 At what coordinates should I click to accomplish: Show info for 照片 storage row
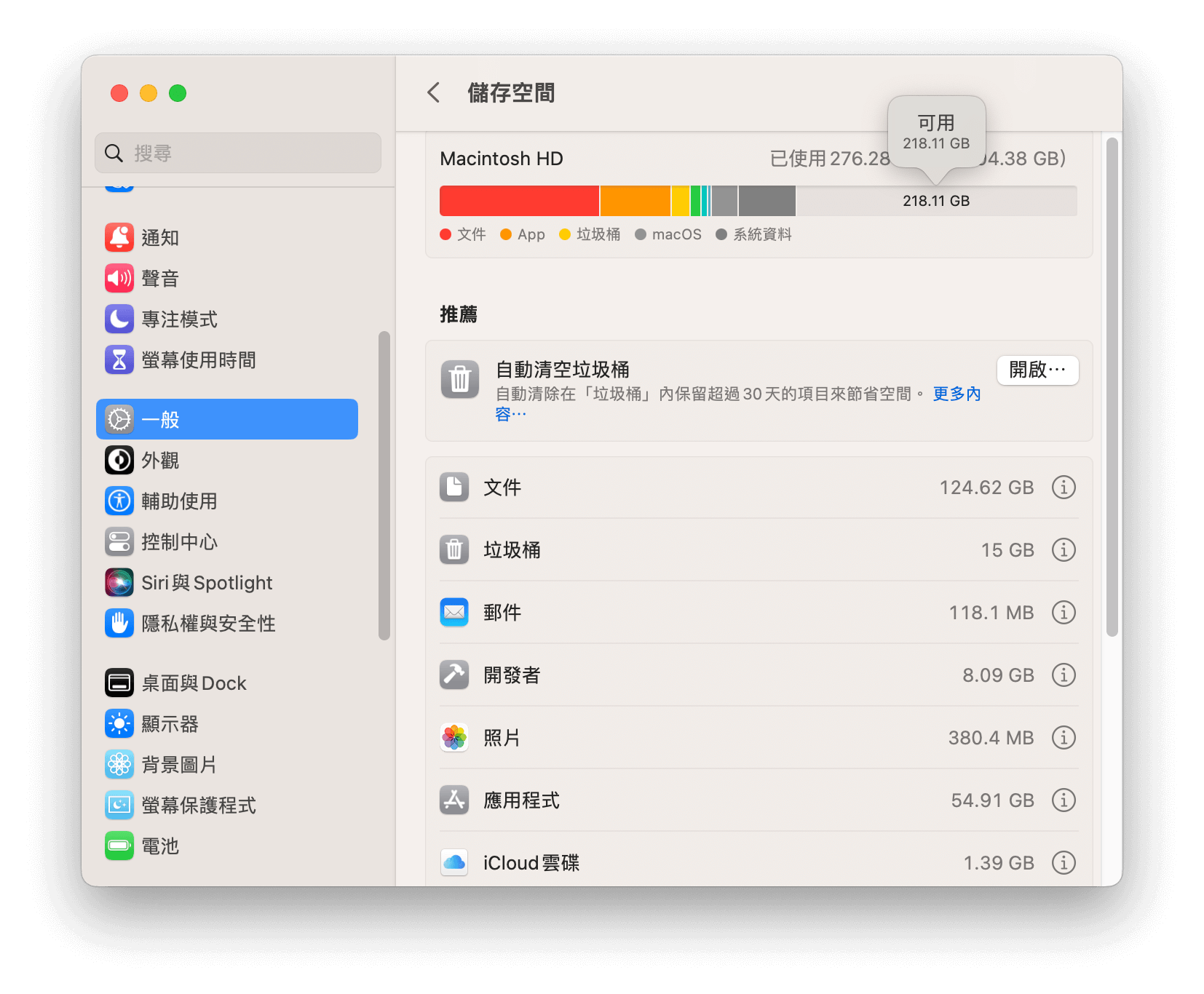[1064, 737]
